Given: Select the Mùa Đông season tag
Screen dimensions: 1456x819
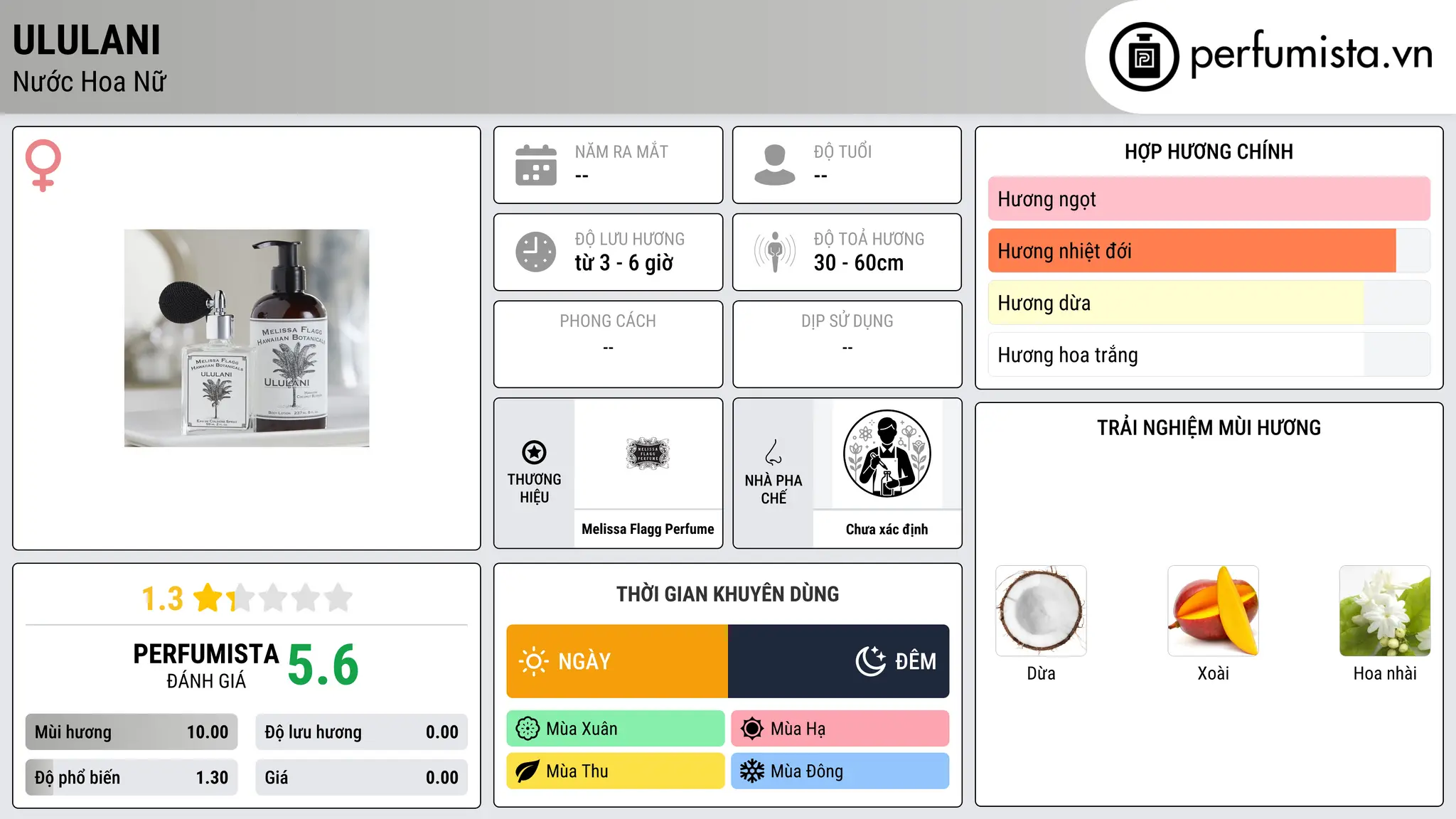Looking at the screenshot, I should click(840, 771).
